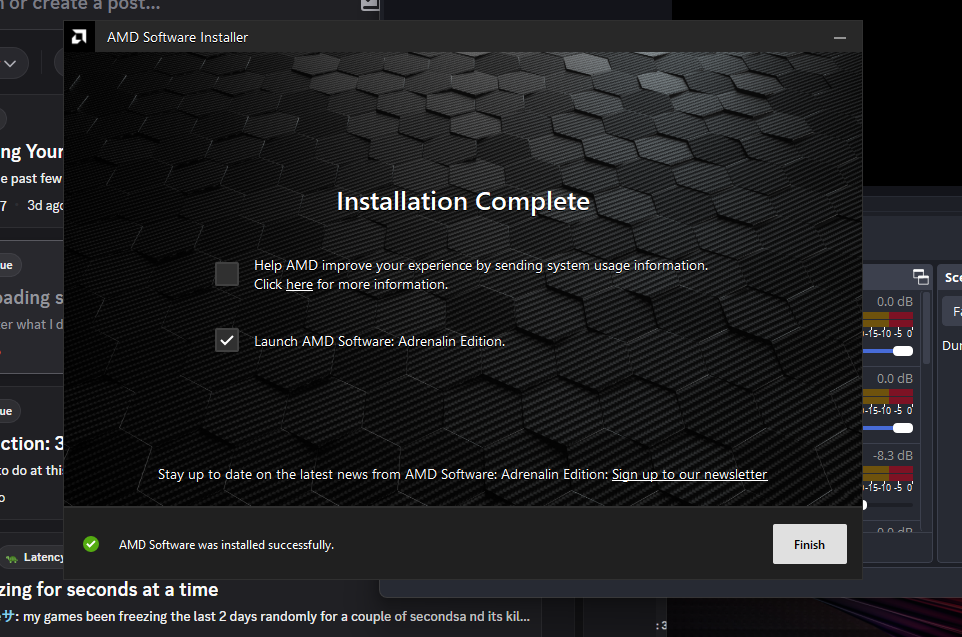Click the OBS audio mixer scrollbar

926,328
